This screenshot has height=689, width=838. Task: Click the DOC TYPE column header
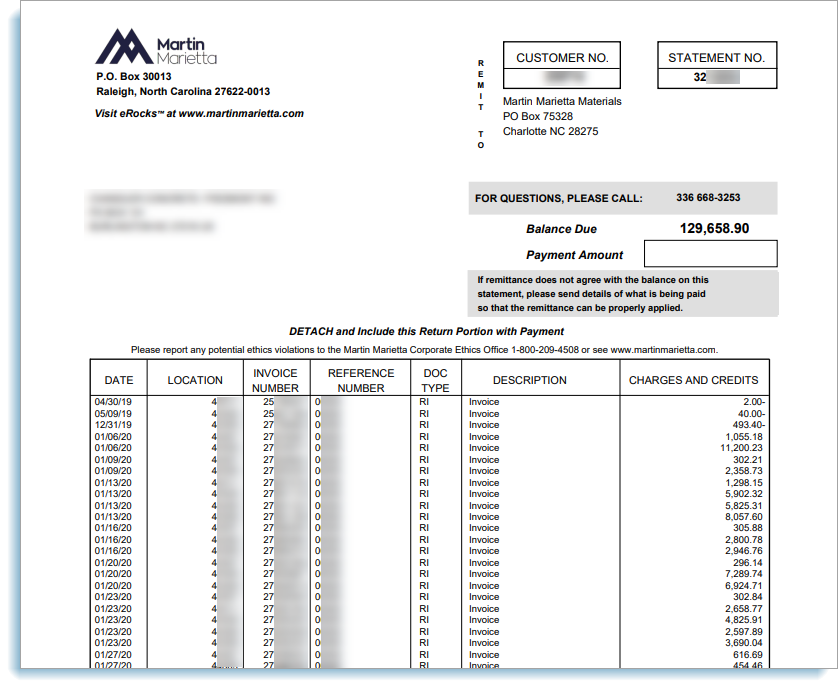click(435, 380)
